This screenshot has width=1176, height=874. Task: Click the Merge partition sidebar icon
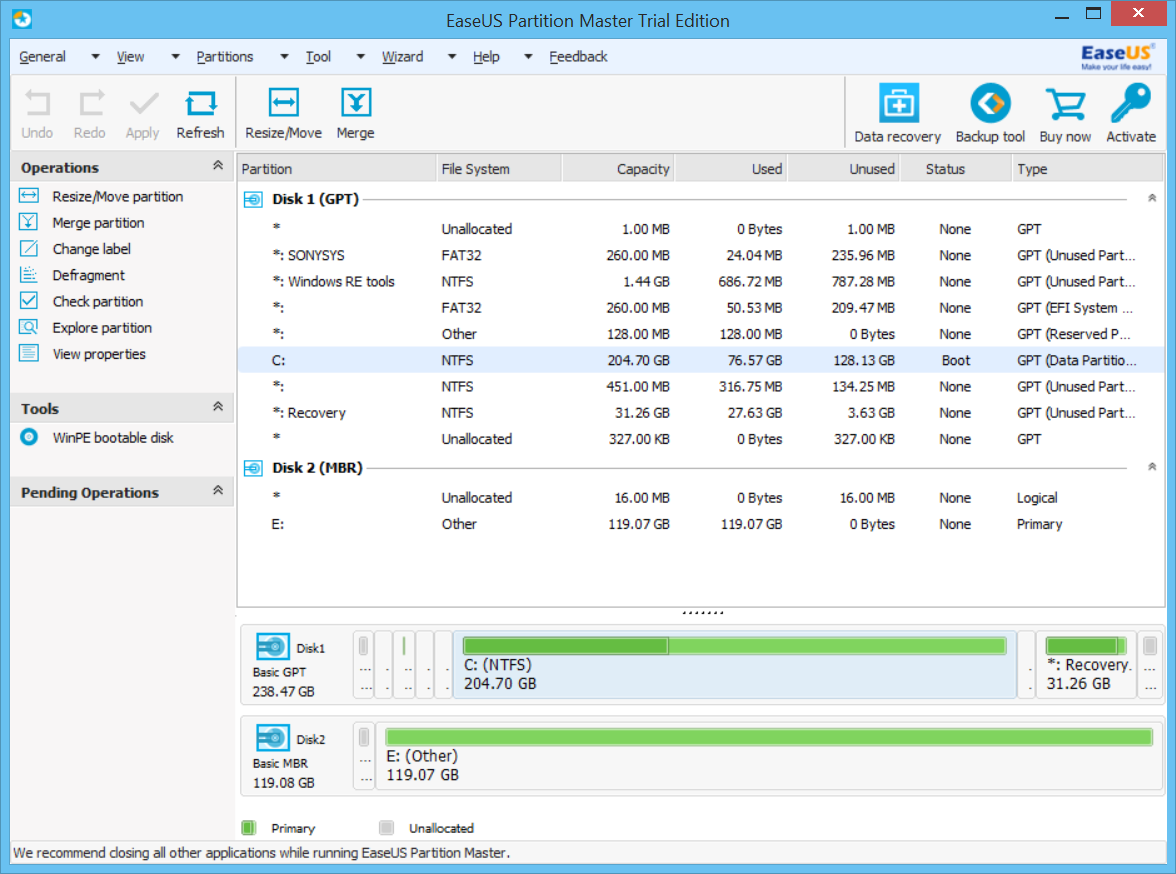click(28, 222)
